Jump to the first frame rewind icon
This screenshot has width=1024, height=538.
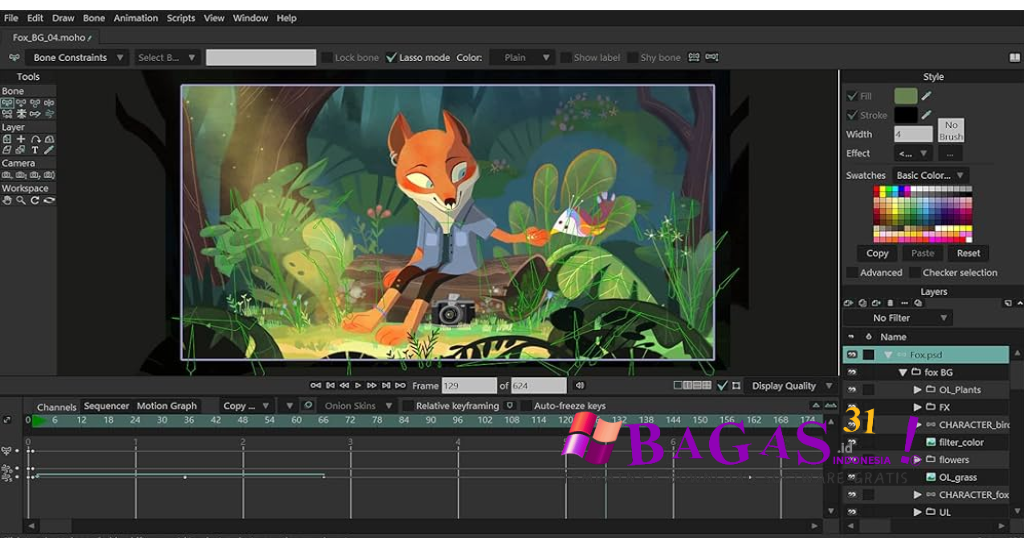(315, 385)
